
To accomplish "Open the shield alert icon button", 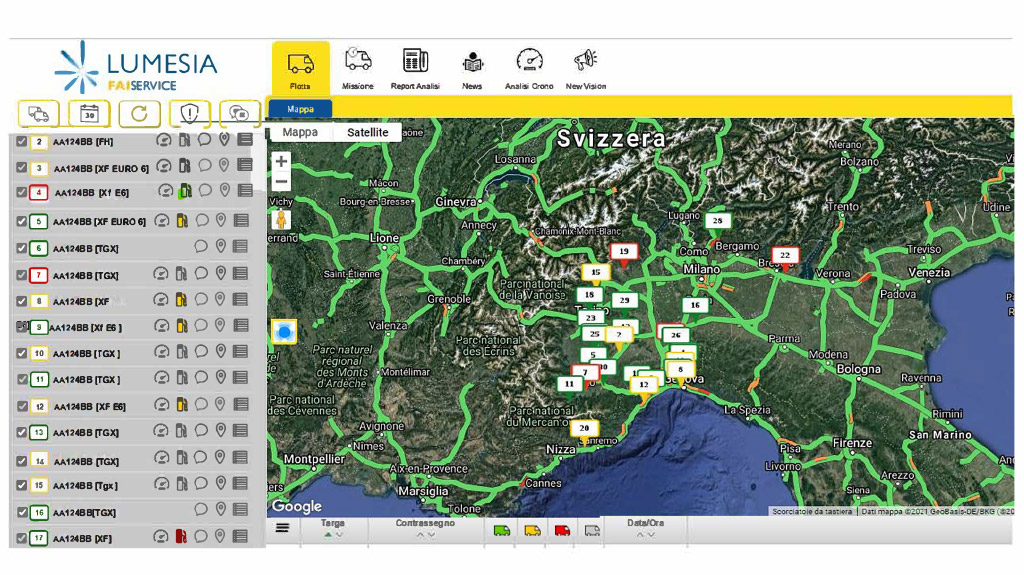I will point(189,114).
